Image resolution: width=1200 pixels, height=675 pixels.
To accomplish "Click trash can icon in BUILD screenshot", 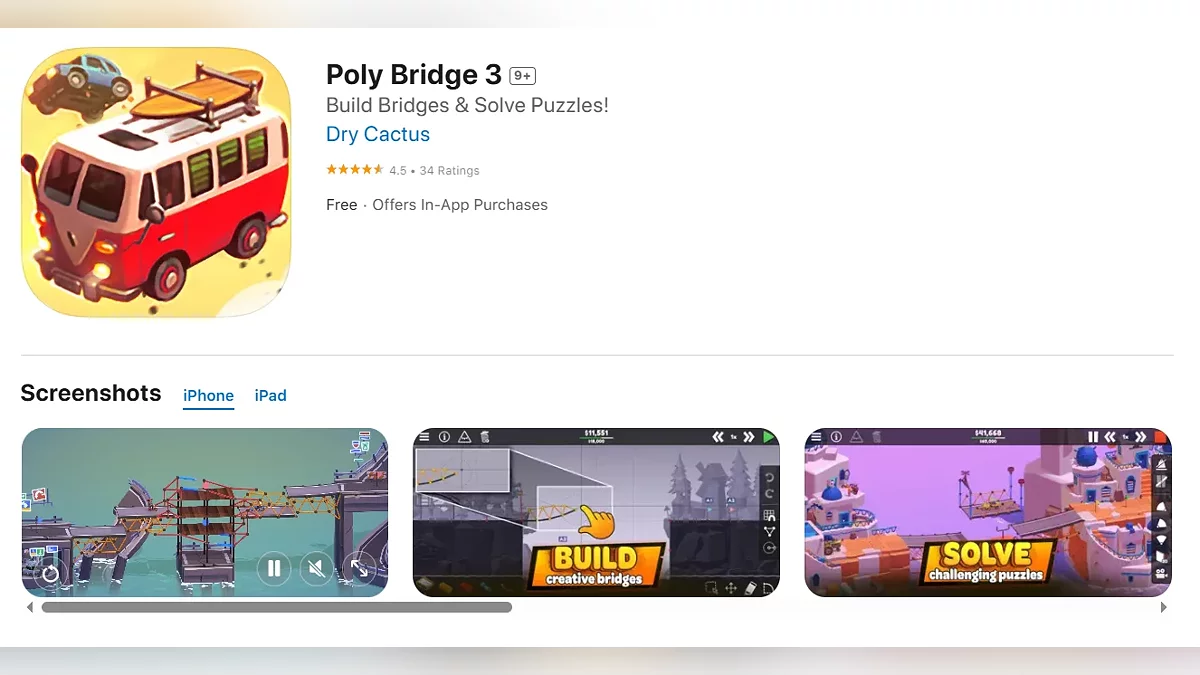I will (x=485, y=437).
